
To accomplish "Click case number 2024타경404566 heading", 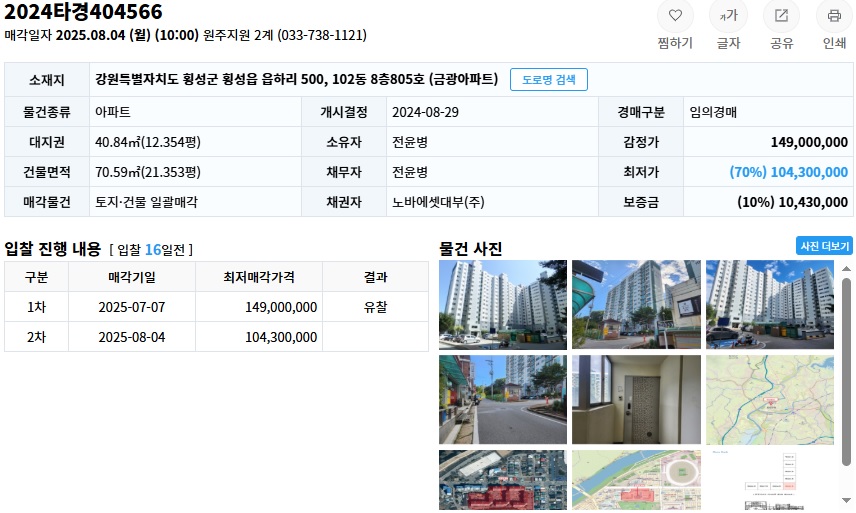I will click(84, 12).
